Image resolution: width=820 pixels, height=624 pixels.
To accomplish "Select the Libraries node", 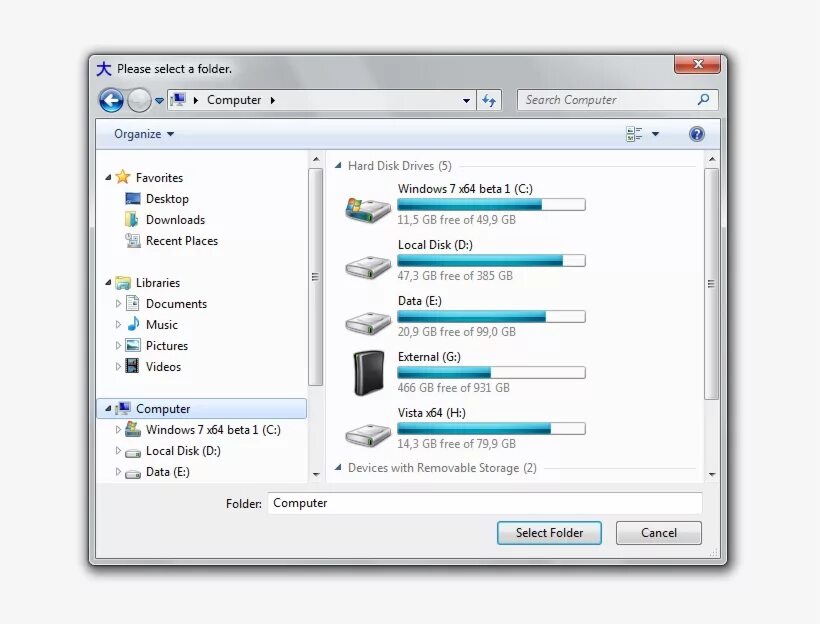I will pyautogui.click(x=157, y=282).
